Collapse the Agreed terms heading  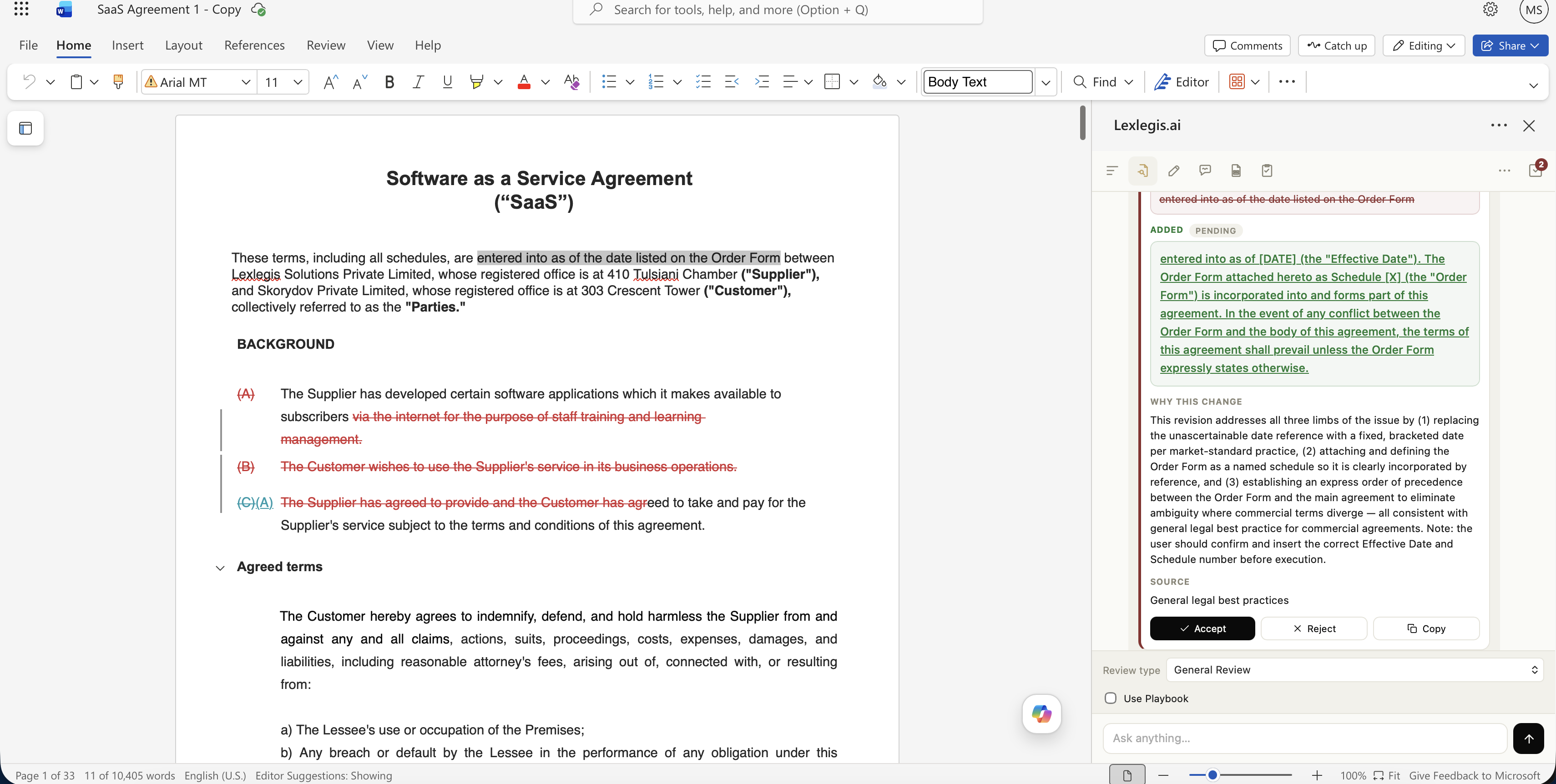pyautogui.click(x=221, y=568)
